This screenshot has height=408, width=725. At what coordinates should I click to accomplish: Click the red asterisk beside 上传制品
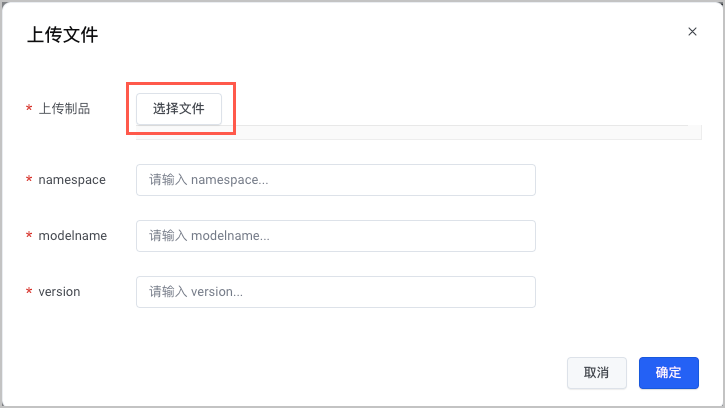click(29, 110)
